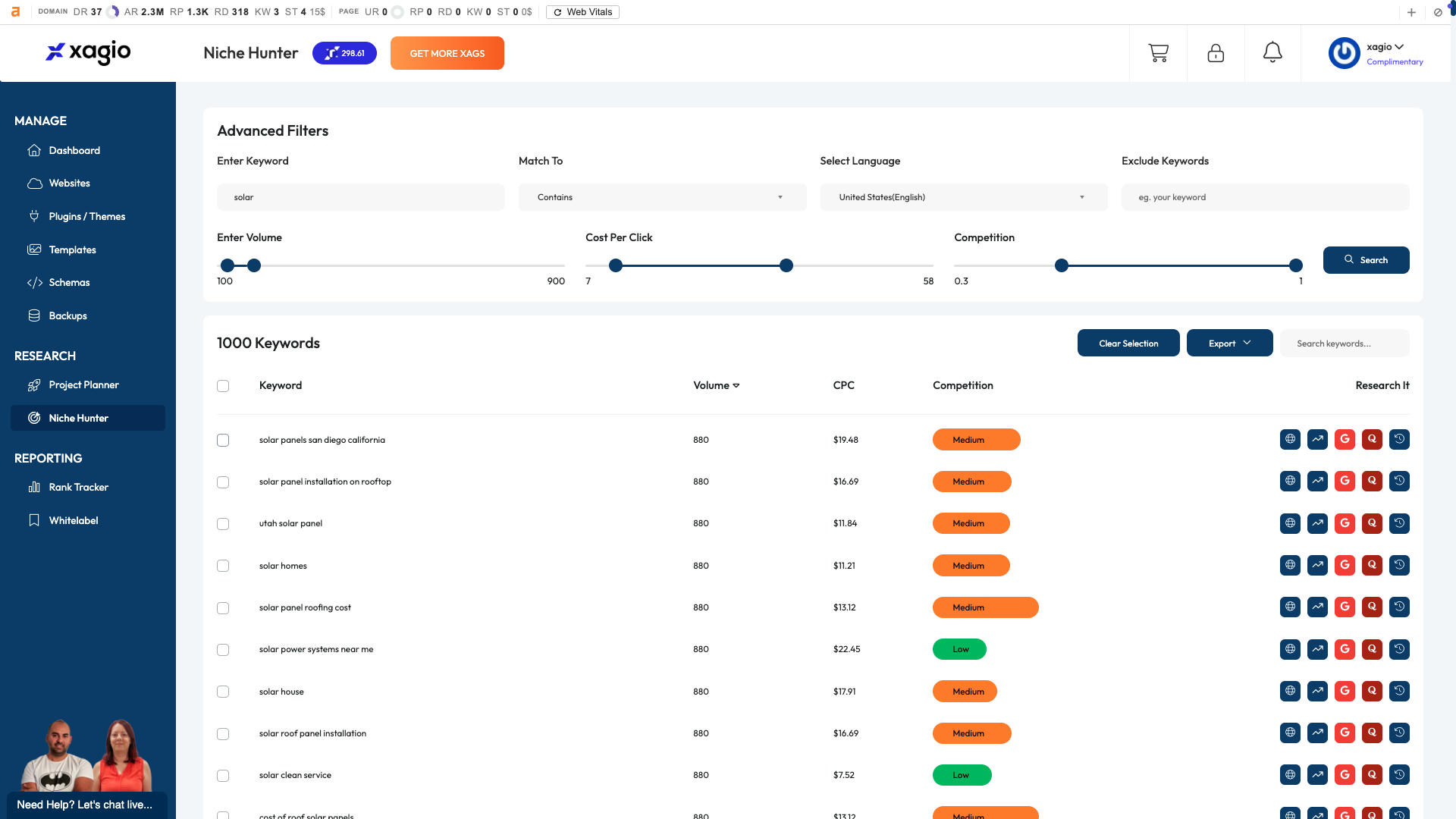The image size is (1456, 819).
Task: Click the 298.61 XAGS balance badge
Action: click(344, 53)
